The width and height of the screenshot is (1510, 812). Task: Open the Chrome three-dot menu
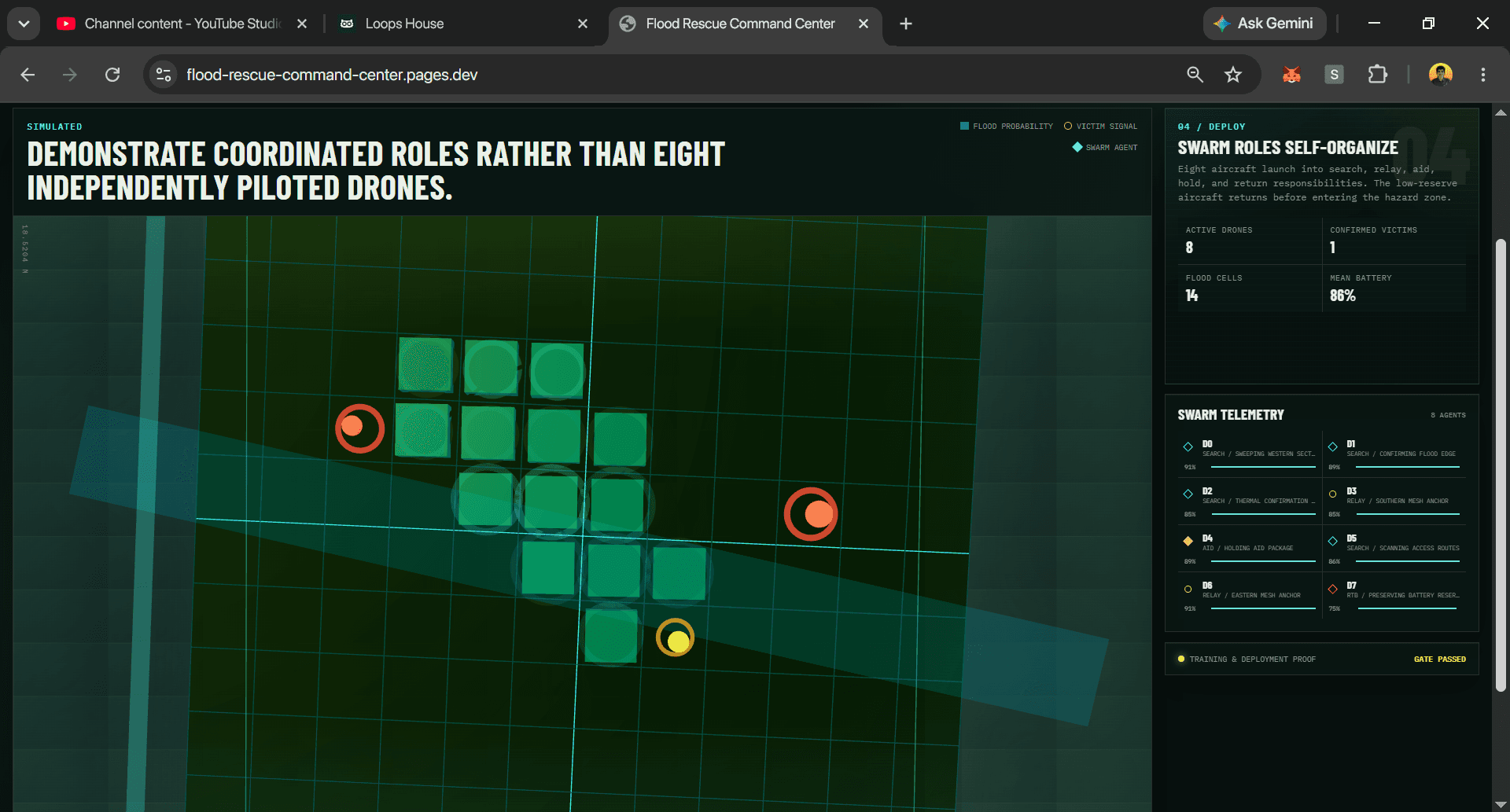tap(1483, 75)
